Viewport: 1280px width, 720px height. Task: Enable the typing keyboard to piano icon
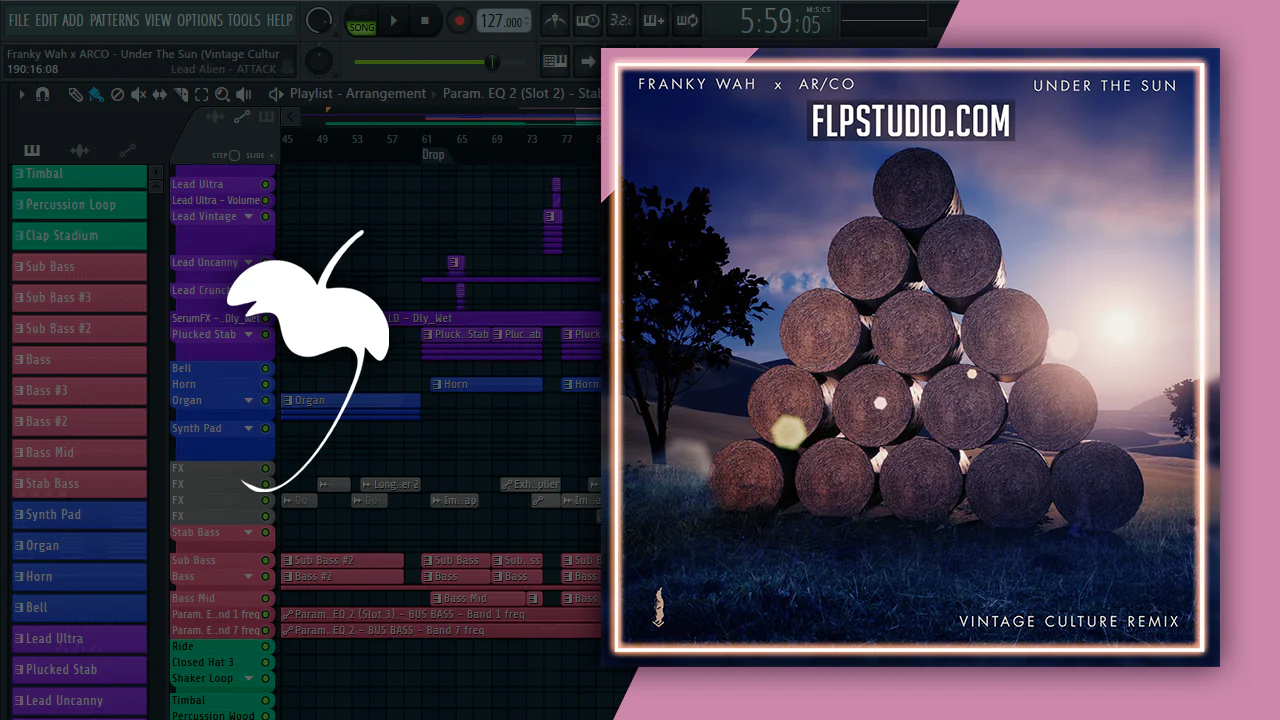[555, 61]
